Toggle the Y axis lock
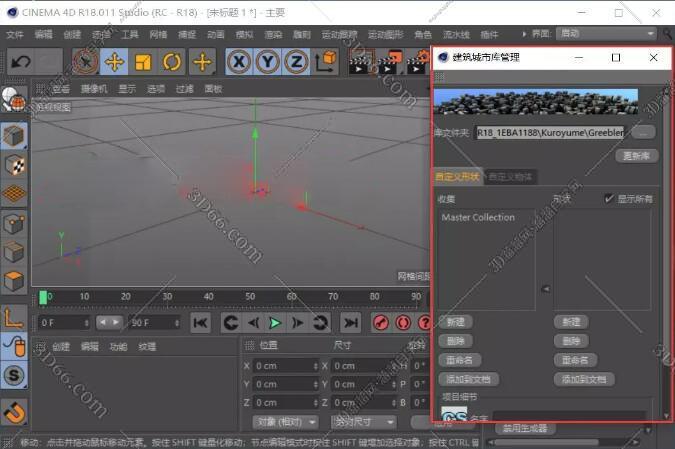The height and width of the screenshot is (449, 675). [x=267, y=62]
